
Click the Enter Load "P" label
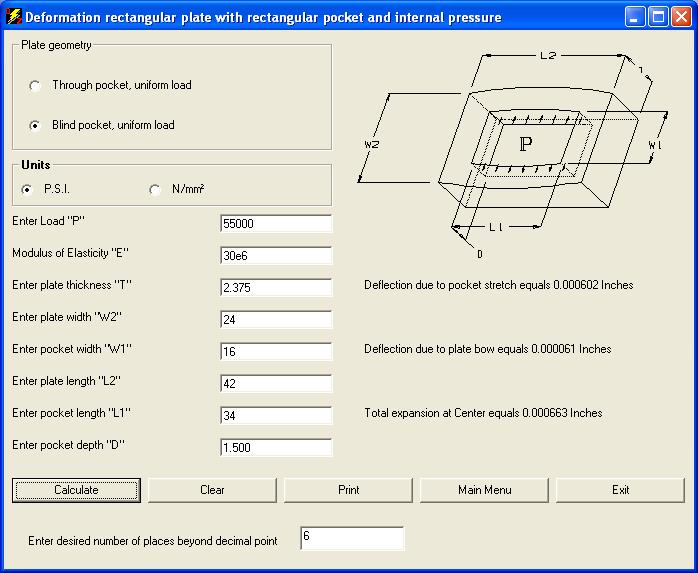(x=49, y=221)
